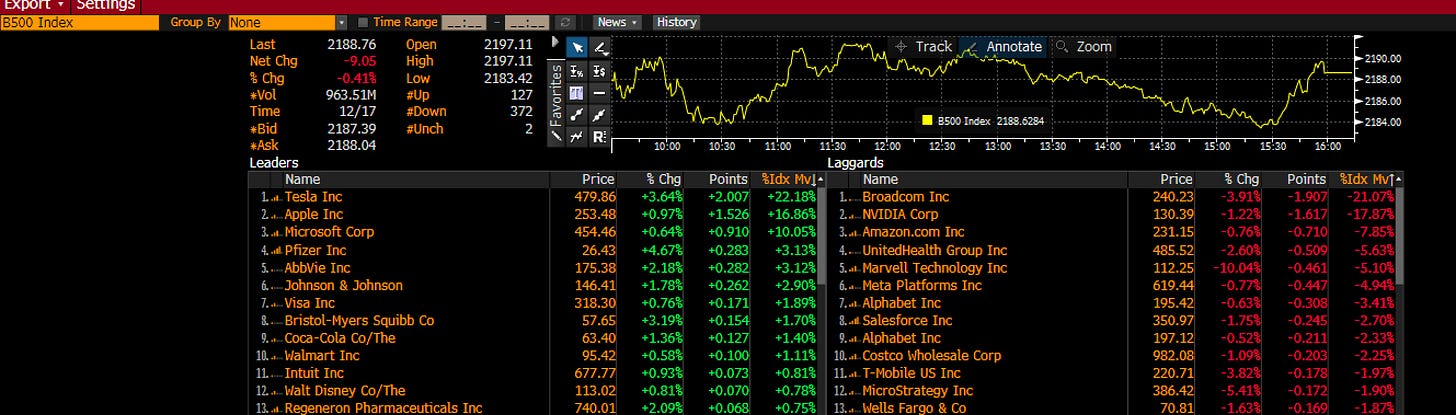The height and width of the screenshot is (415, 1456).
Task: Click chart icon beside NVIDIA Corp
Action: [x=853, y=215]
